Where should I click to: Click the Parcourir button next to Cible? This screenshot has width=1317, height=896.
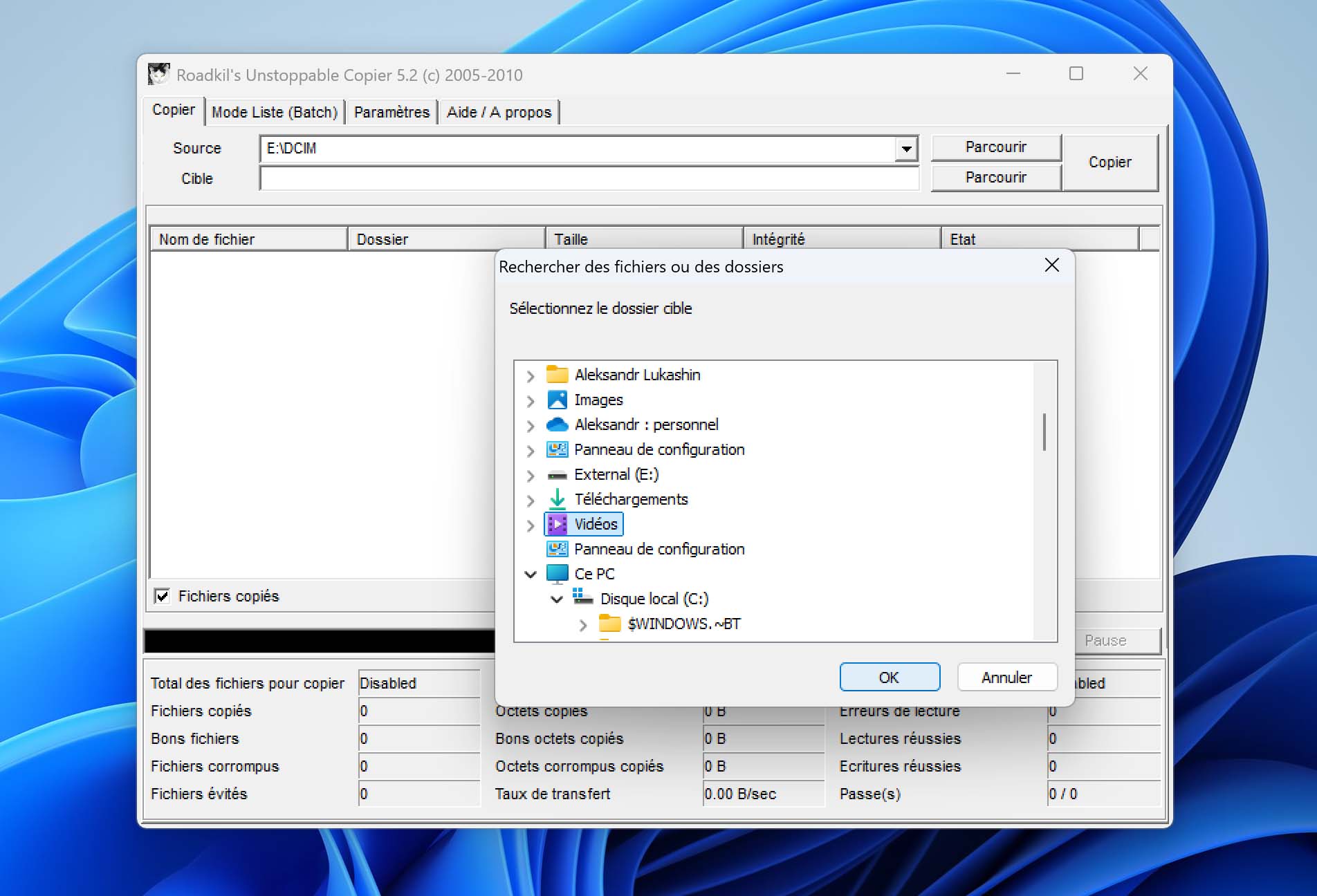[996, 178]
